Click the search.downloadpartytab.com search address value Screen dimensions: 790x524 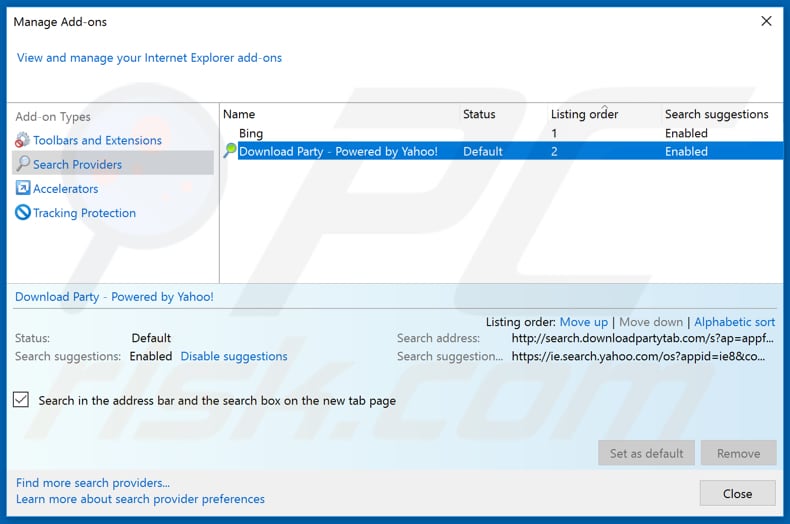click(642, 338)
